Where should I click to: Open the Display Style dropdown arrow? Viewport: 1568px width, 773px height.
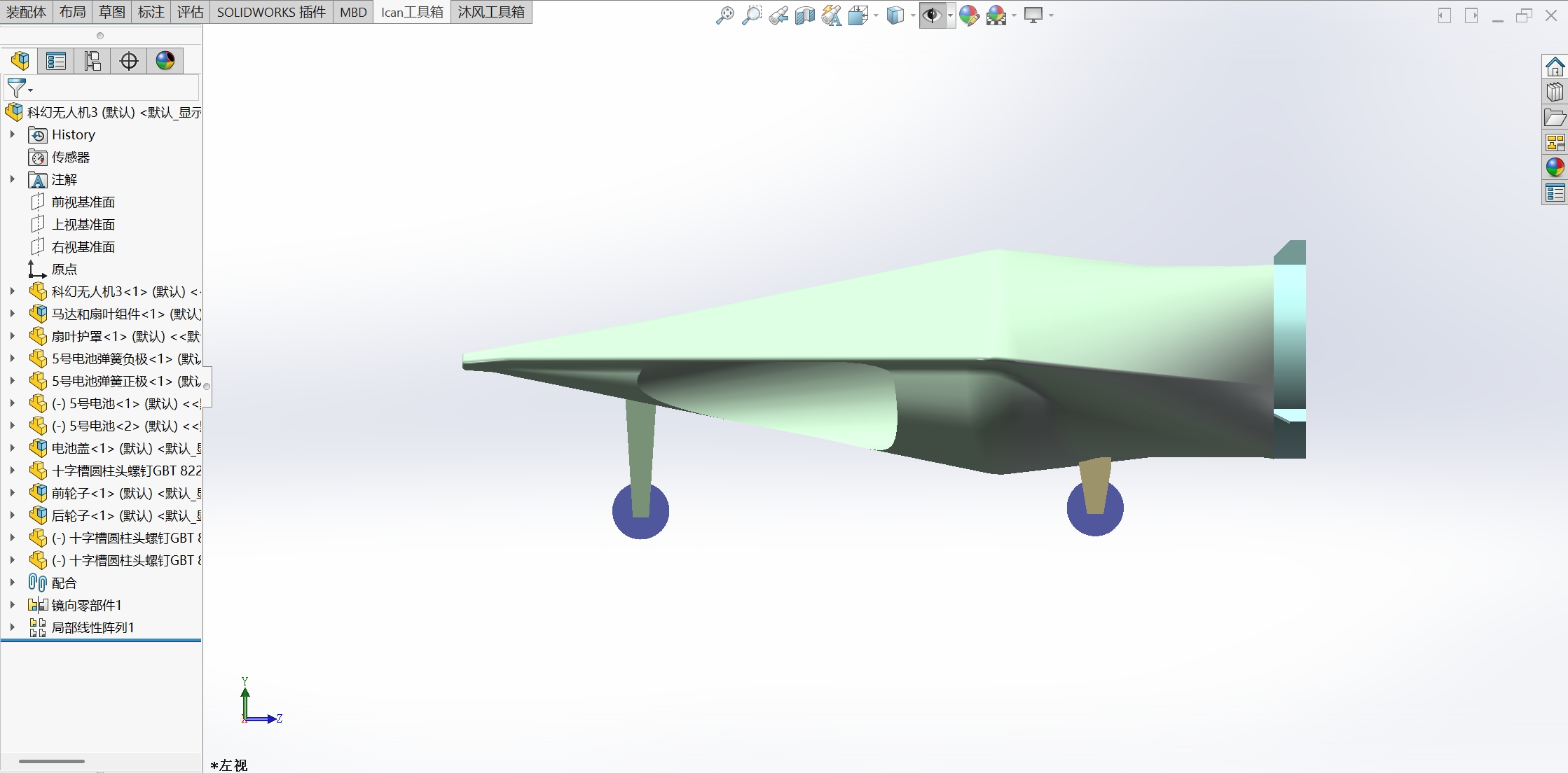coord(913,15)
